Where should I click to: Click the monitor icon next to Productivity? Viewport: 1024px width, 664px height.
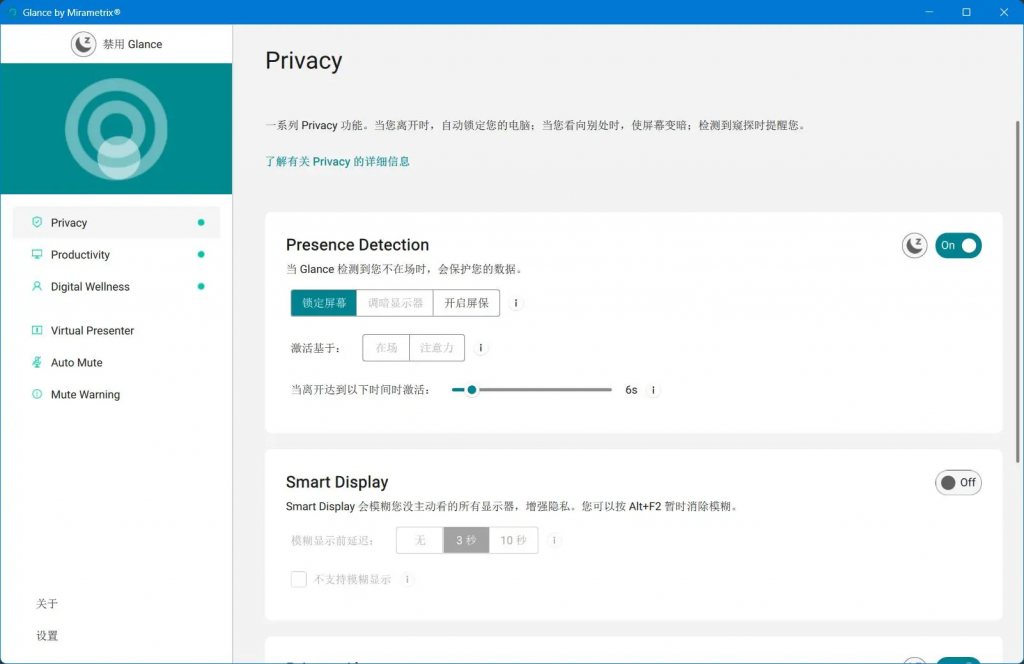click(x=37, y=255)
